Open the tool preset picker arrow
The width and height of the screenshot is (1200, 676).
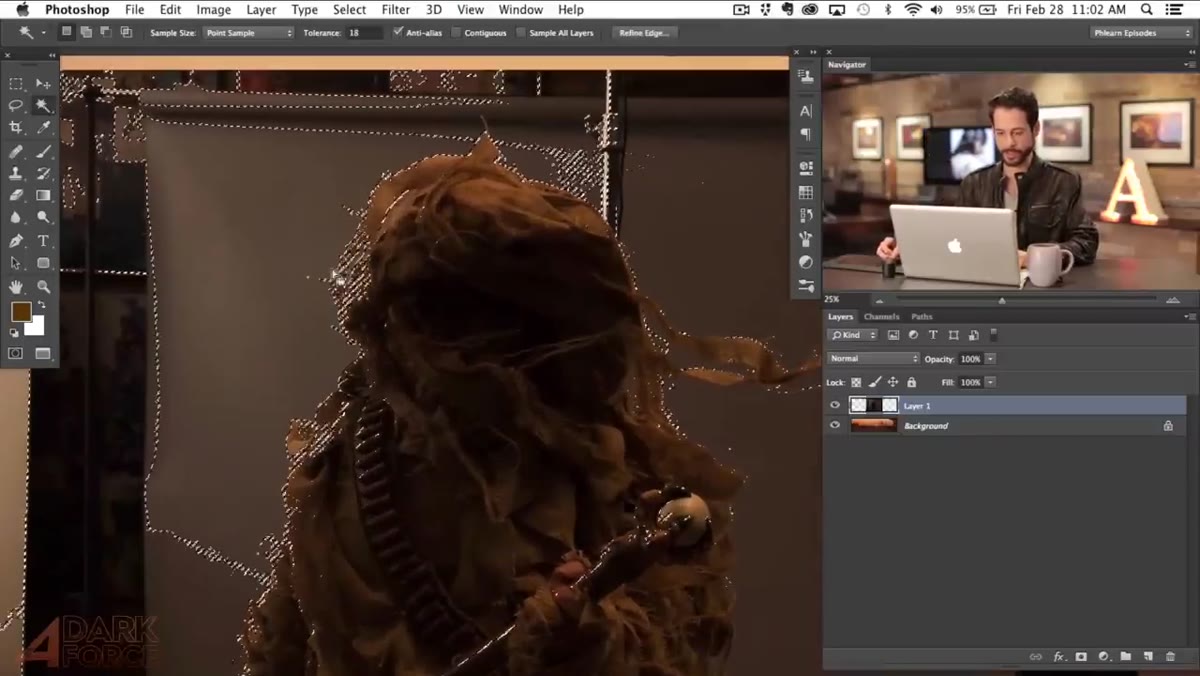43,33
